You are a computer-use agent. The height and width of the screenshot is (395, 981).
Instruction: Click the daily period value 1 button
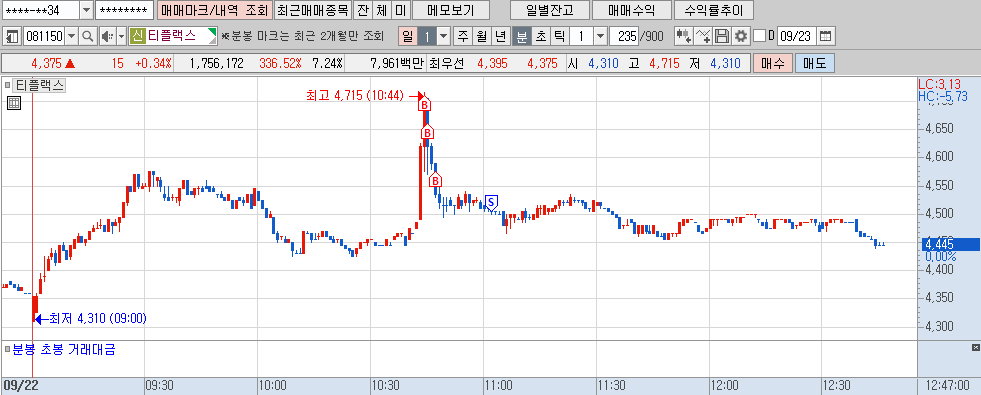point(427,36)
